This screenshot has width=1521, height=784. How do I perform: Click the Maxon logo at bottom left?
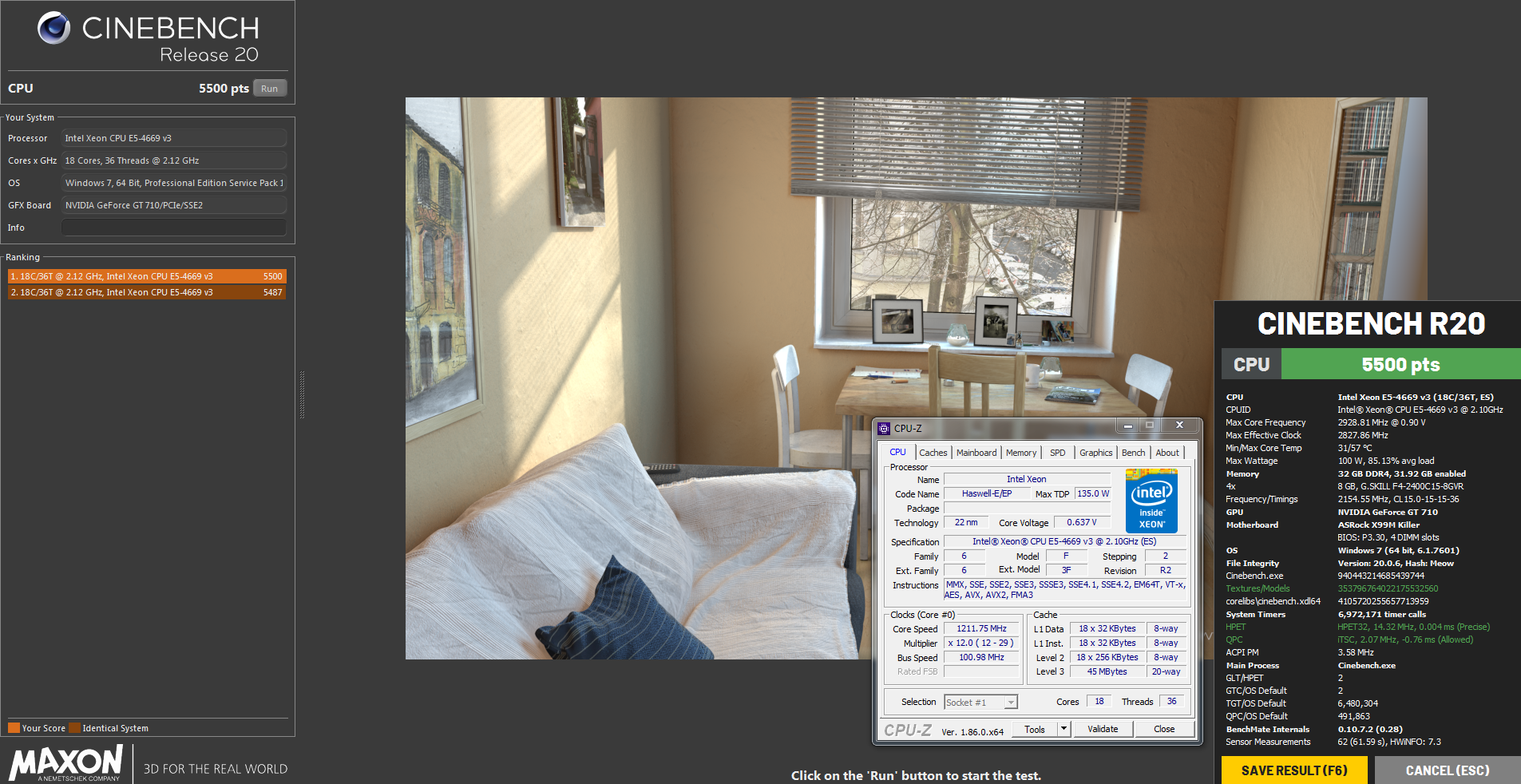[66, 763]
